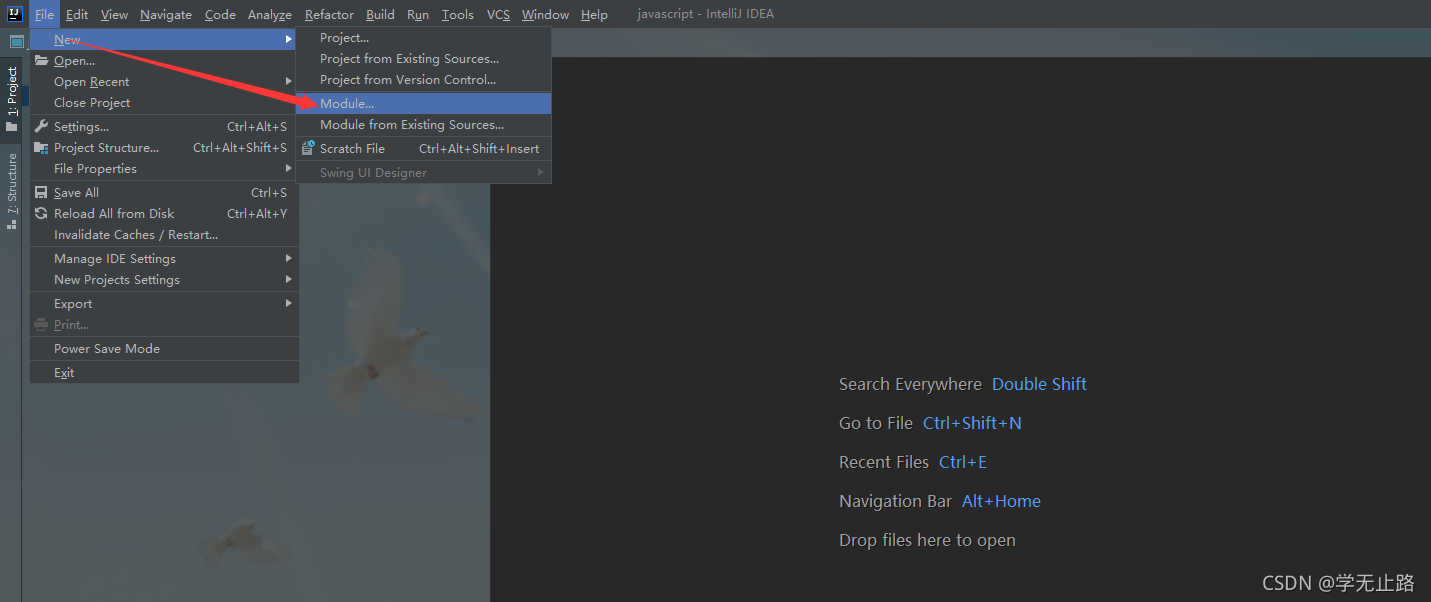Viewport: 1431px width, 602px height.
Task: Select Module... from the New submenu
Action: pyautogui.click(x=348, y=103)
